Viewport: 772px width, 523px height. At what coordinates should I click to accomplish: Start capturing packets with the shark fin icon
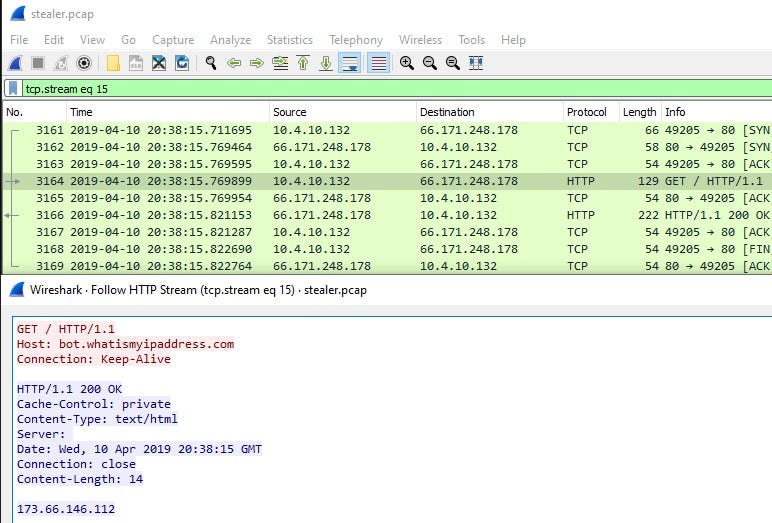(x=15, y=63)
